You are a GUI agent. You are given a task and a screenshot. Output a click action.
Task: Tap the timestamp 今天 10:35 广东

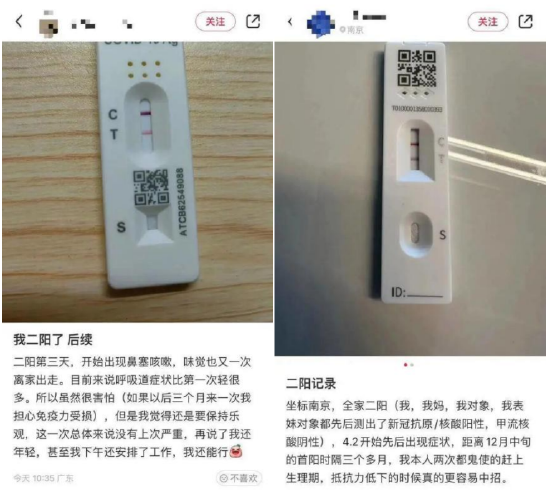pyautogui.click(x=43, y=478)
